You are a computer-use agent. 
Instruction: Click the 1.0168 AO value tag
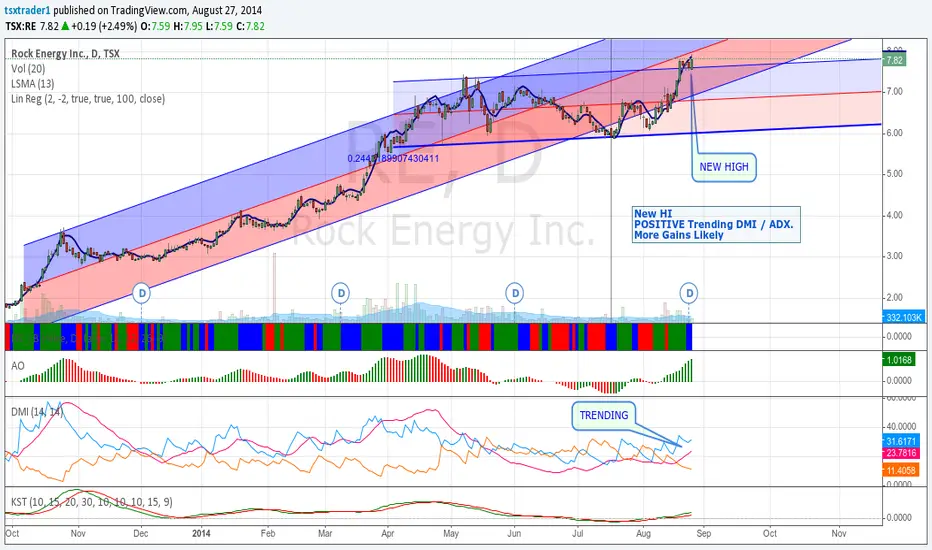tap(898, 360)
